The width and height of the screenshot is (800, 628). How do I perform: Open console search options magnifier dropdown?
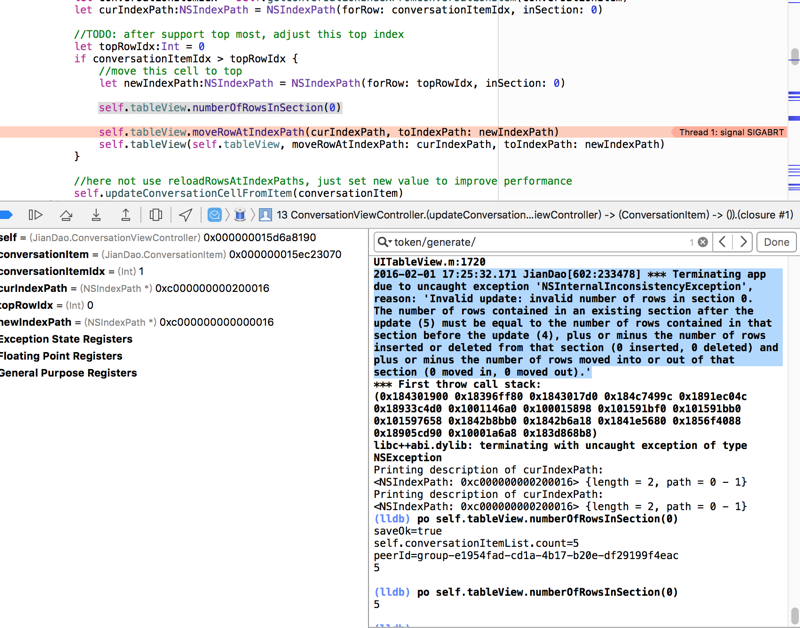click(x=385, y=242)
